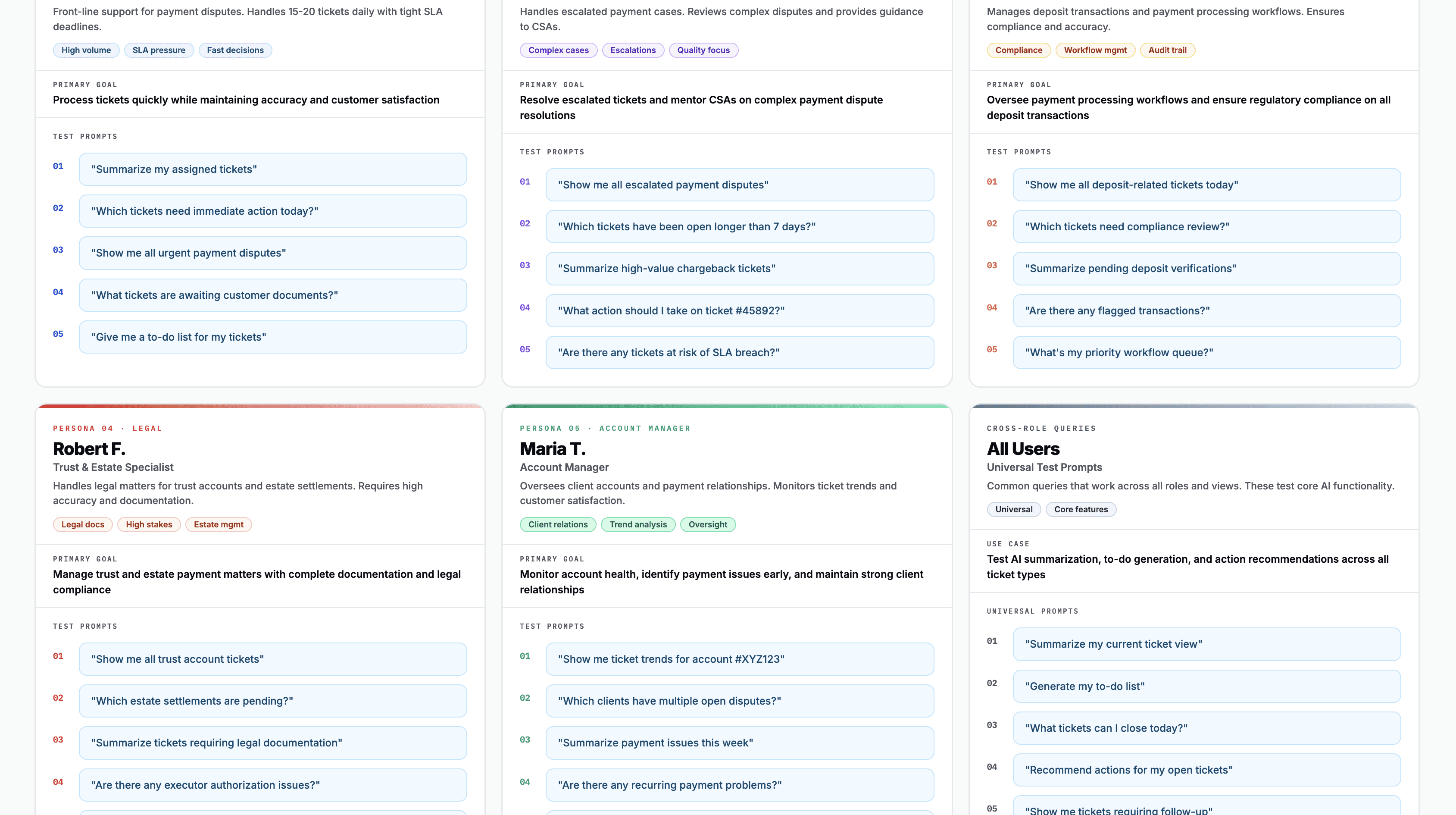1456x815 pixels.
Task: Select the "Complex cases" purple tag
Action: pos(558,50)
